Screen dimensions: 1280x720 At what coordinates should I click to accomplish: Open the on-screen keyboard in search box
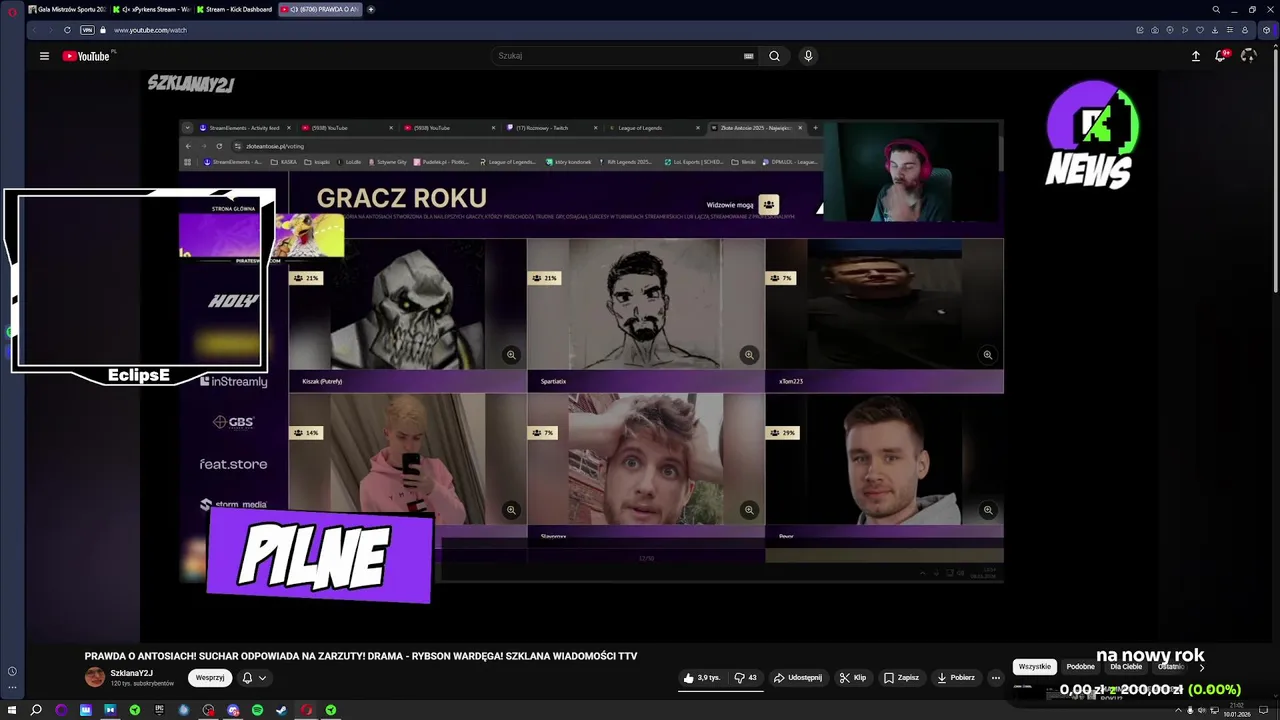click(748, 56)
